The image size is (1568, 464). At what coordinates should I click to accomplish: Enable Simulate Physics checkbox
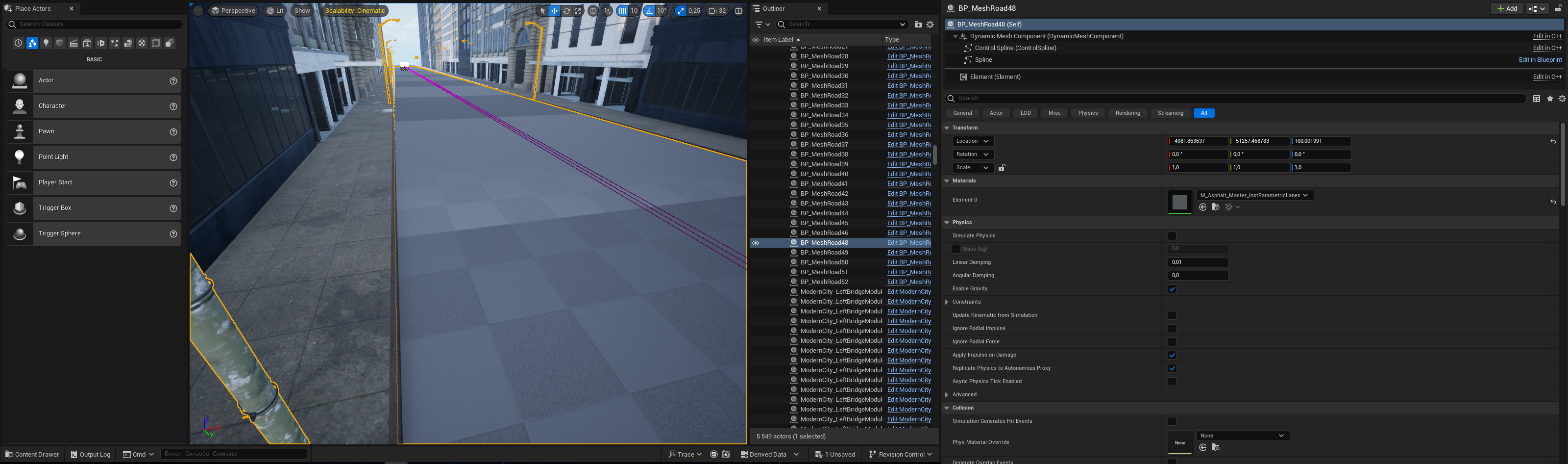click(1172, 235)
